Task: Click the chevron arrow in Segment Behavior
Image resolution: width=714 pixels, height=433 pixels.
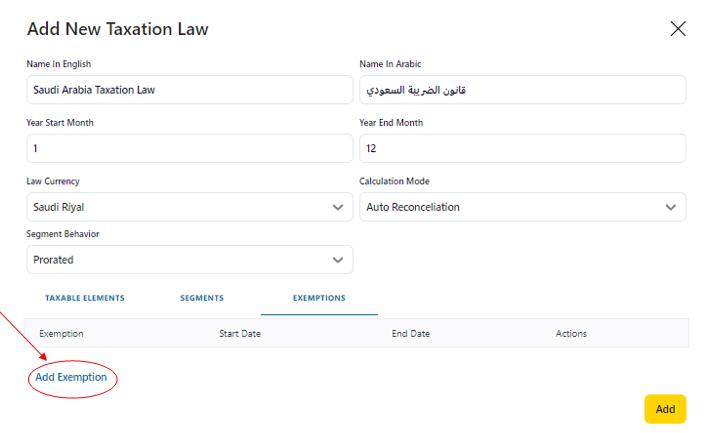Action: [337, 260]
